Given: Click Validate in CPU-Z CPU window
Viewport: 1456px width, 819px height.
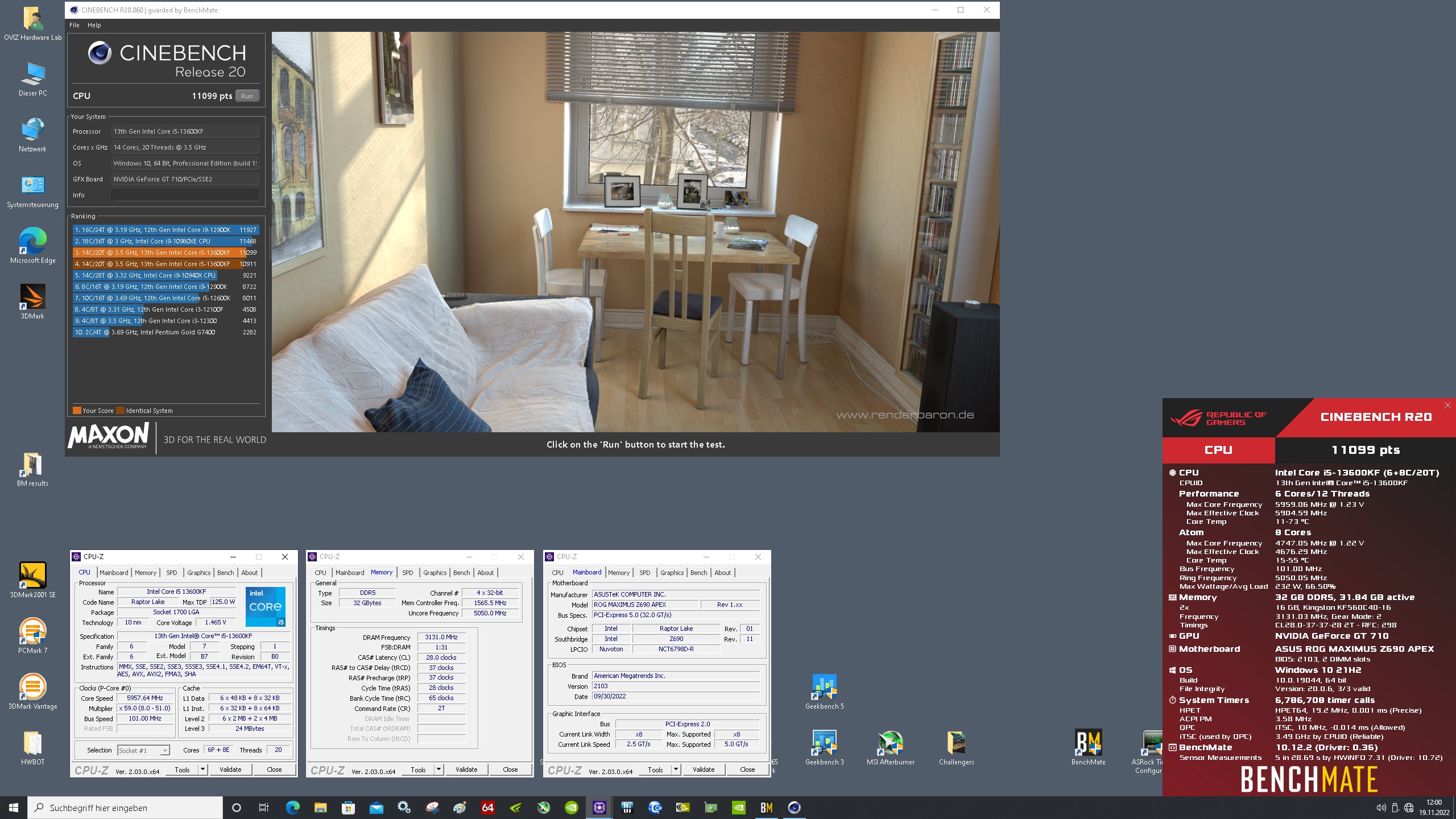Looking at the screenshot, I should point(230,770).
